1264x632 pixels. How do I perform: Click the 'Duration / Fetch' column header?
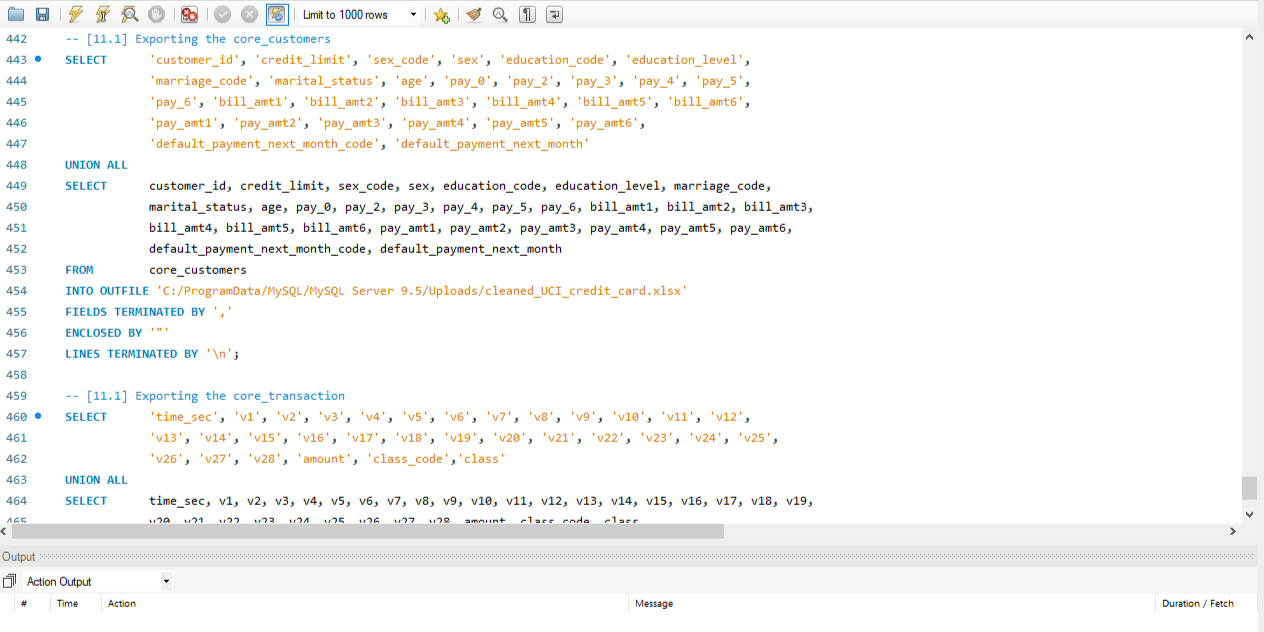[x=1198, y=604]
